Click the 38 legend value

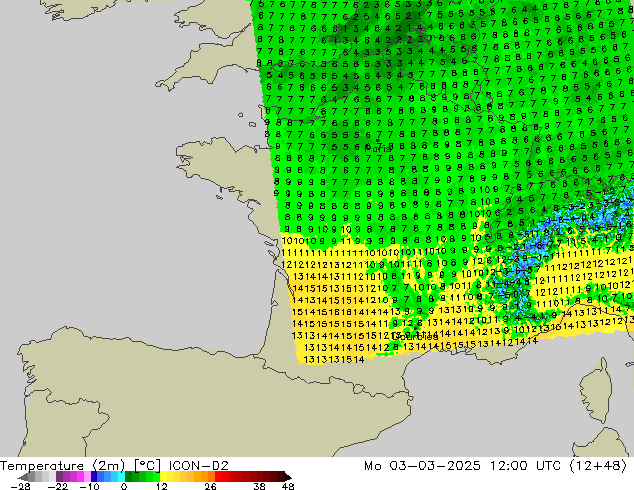point(260,486)
